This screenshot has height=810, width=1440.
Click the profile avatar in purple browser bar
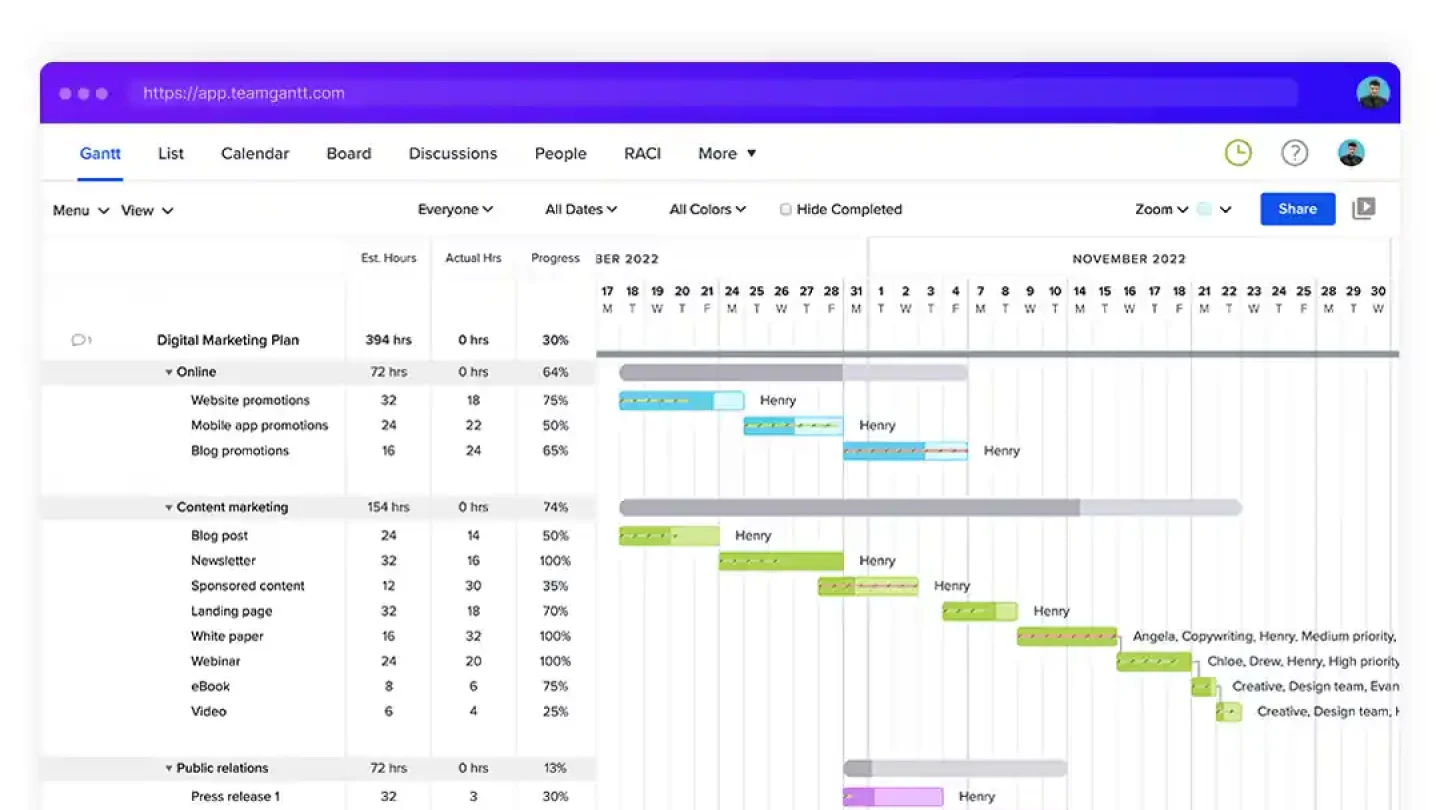[1373, 93]
